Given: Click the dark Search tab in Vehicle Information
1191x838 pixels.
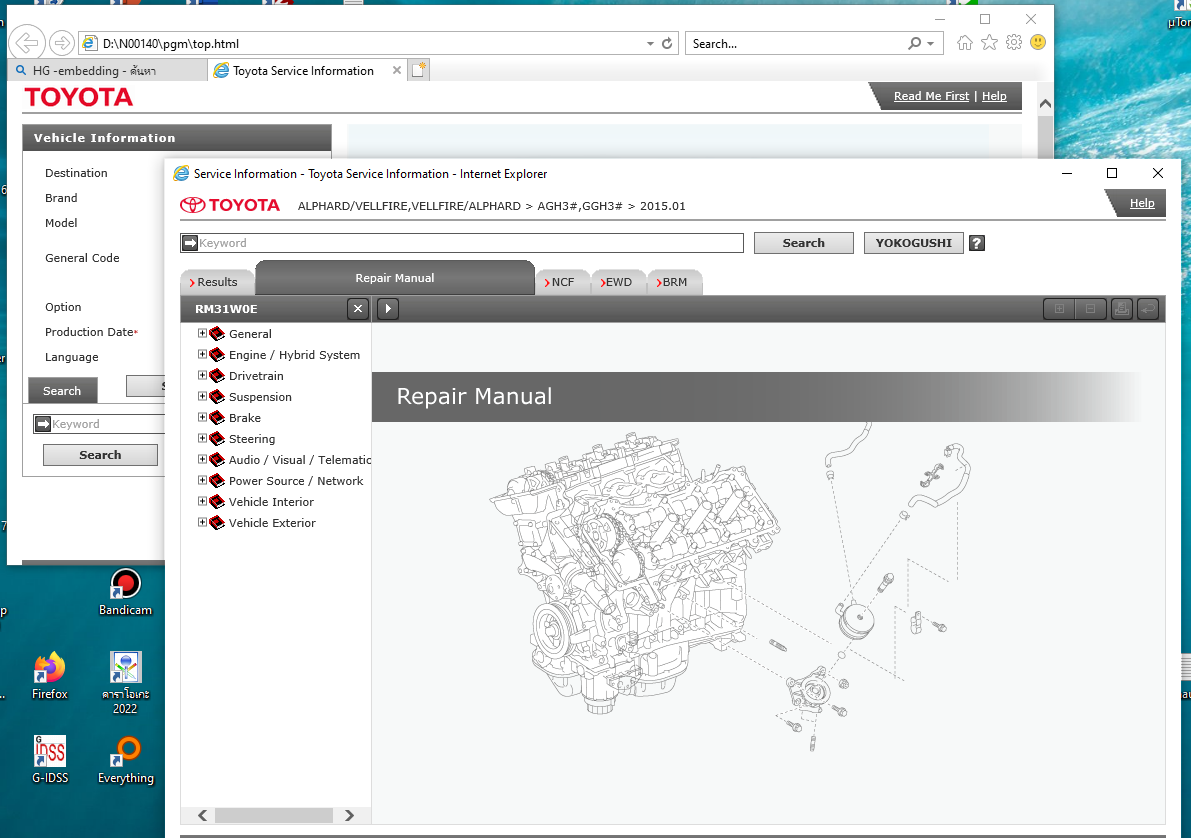Looking at the screenshot, I should (62, 391).
